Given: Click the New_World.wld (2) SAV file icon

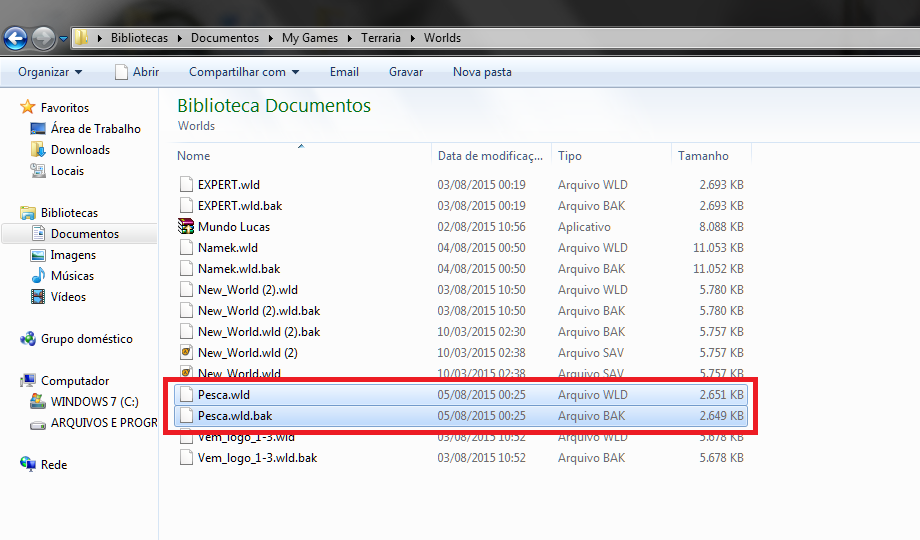Looking at the screenshot, I should click(x=186, y=353).
